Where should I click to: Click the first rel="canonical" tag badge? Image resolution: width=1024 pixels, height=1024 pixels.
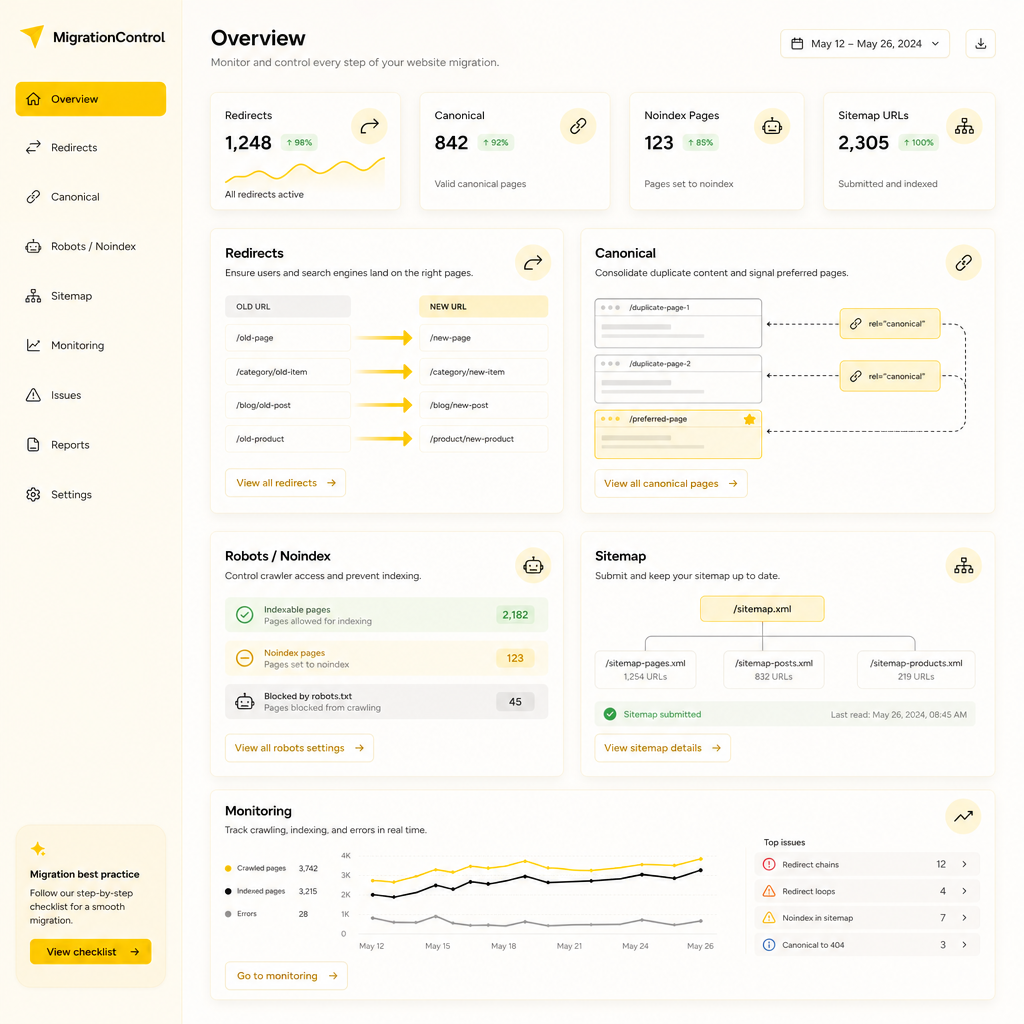pyautogui.click(x=889, y=323)
